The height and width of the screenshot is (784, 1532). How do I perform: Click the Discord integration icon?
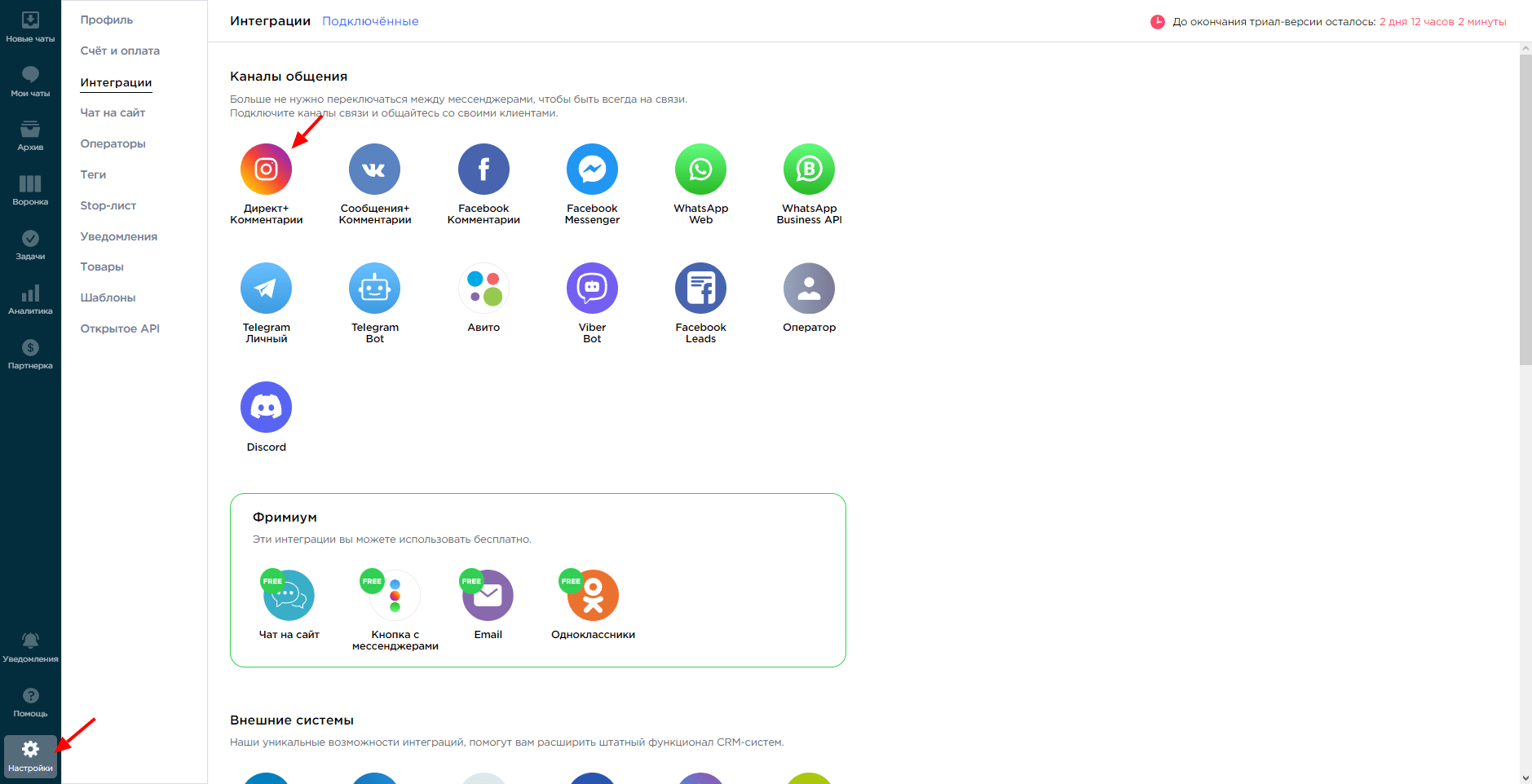click(x=266, y=407)
